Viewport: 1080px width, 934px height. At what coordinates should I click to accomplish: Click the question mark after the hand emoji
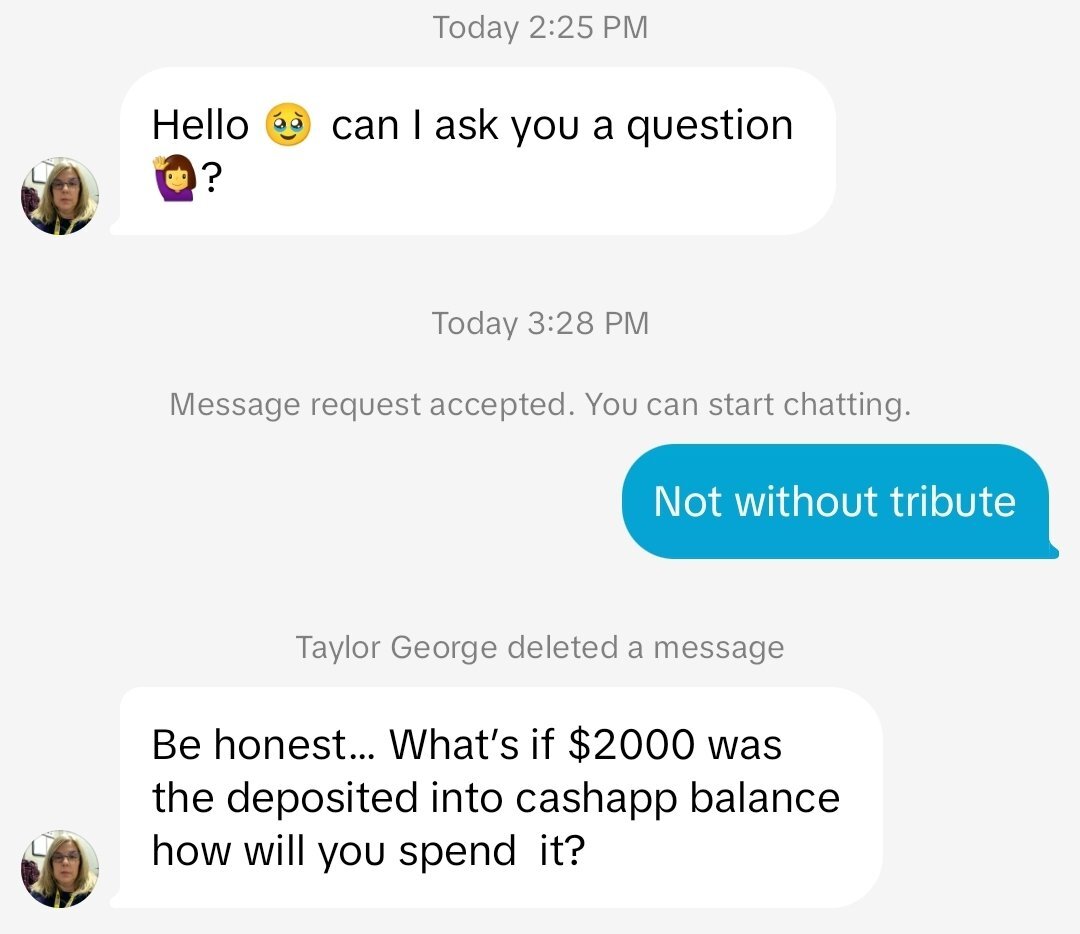212,178
